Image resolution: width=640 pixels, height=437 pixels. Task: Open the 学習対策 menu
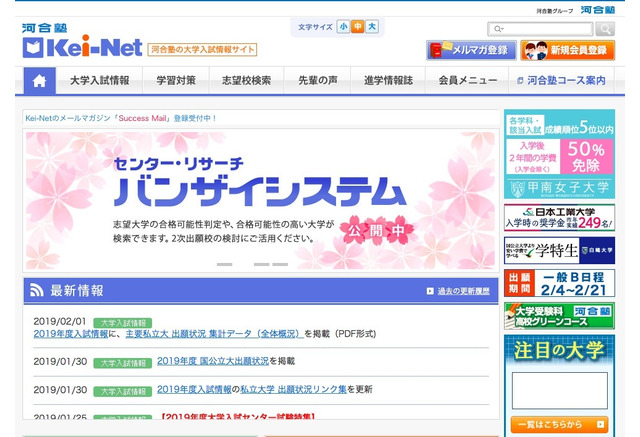tap(176, 81)
